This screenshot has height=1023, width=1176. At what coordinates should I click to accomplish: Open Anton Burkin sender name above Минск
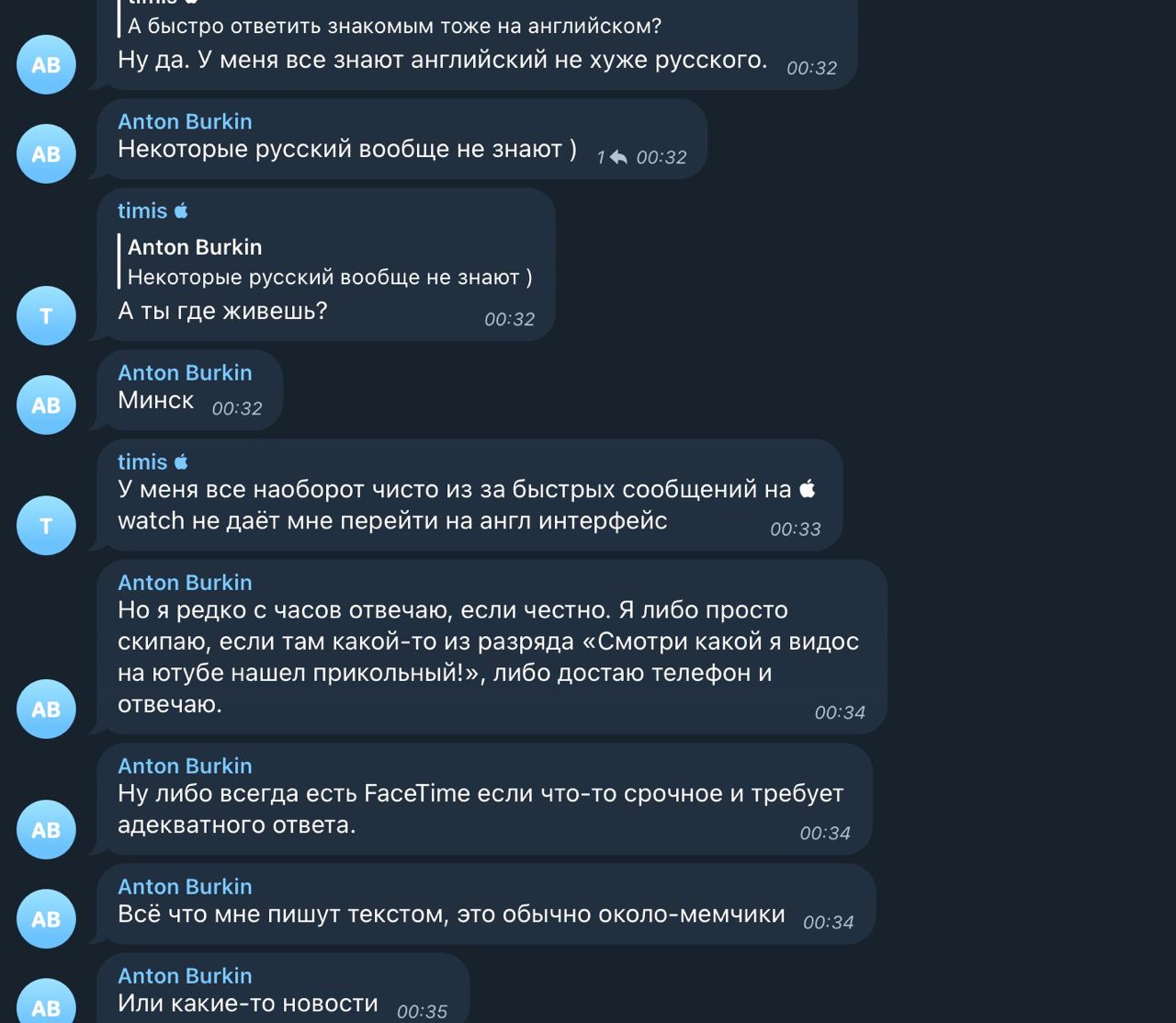tap(185, 372)
